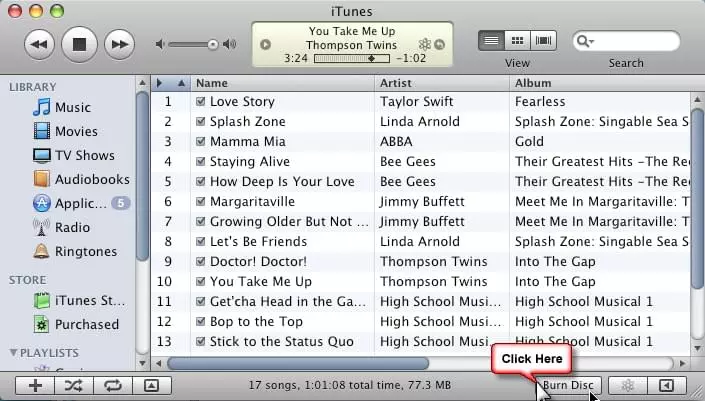Click the Burn Disc button
This screenshot has height=401, width=705.
pos(568,385)
